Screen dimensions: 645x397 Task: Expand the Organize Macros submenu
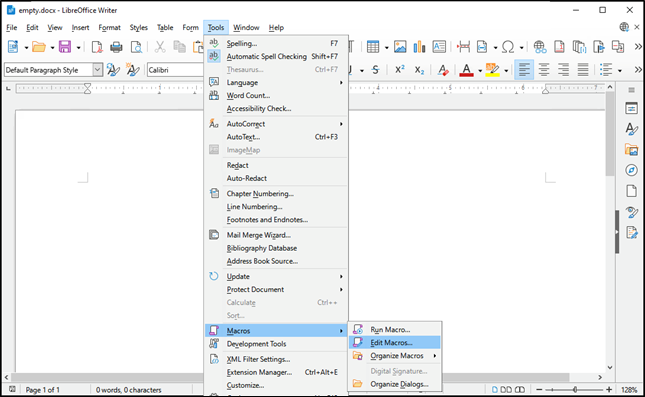[x=395, y=356]
